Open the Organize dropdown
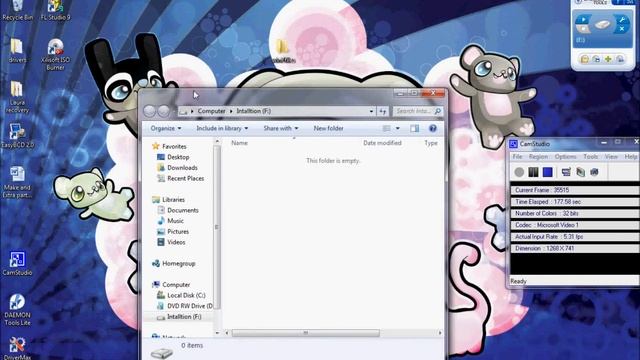640x360 pixels. click(x=166, y=128)
